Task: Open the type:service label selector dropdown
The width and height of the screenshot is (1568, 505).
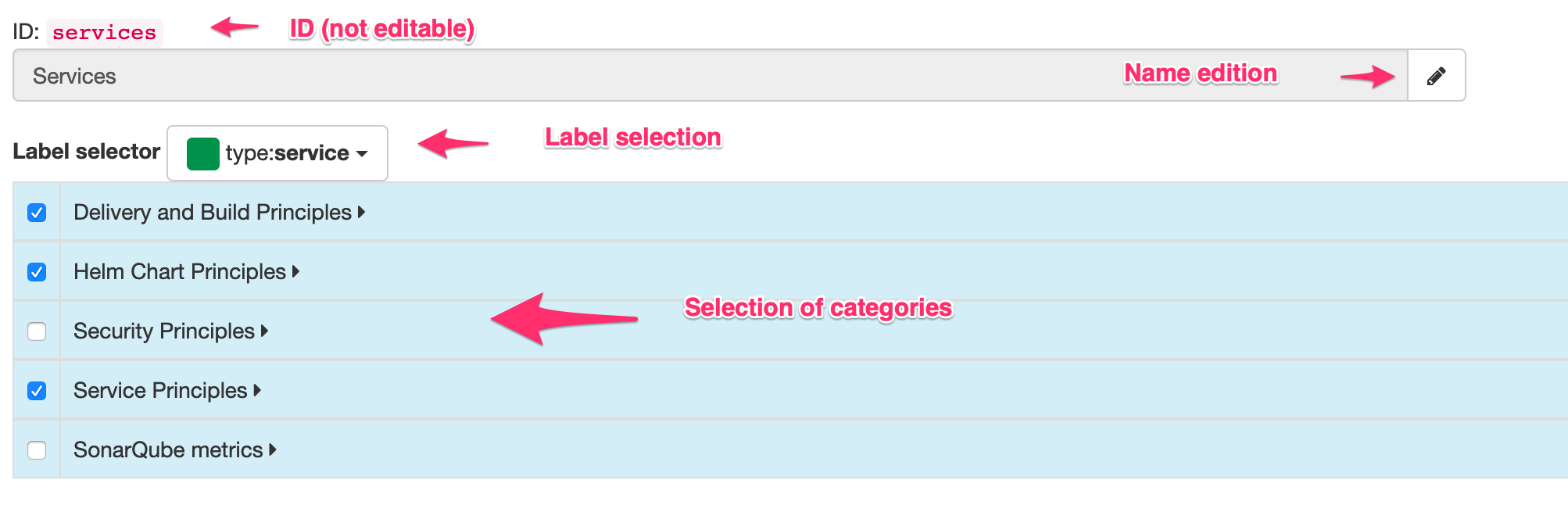Action: coord(277,153)
